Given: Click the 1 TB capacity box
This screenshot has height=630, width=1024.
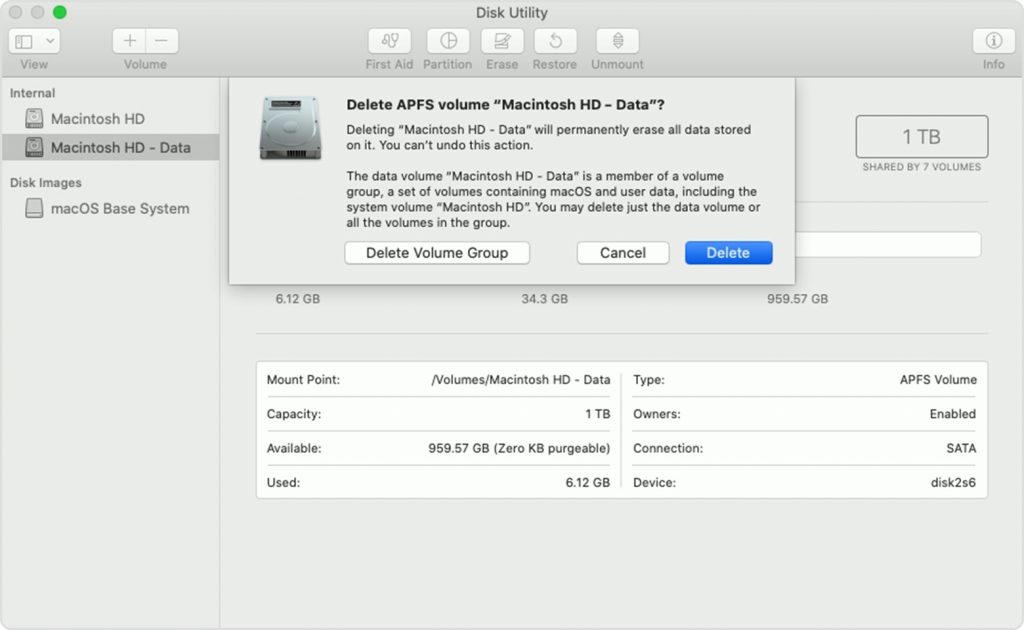Looking at the screenshot, I should (x=921, y=136).
